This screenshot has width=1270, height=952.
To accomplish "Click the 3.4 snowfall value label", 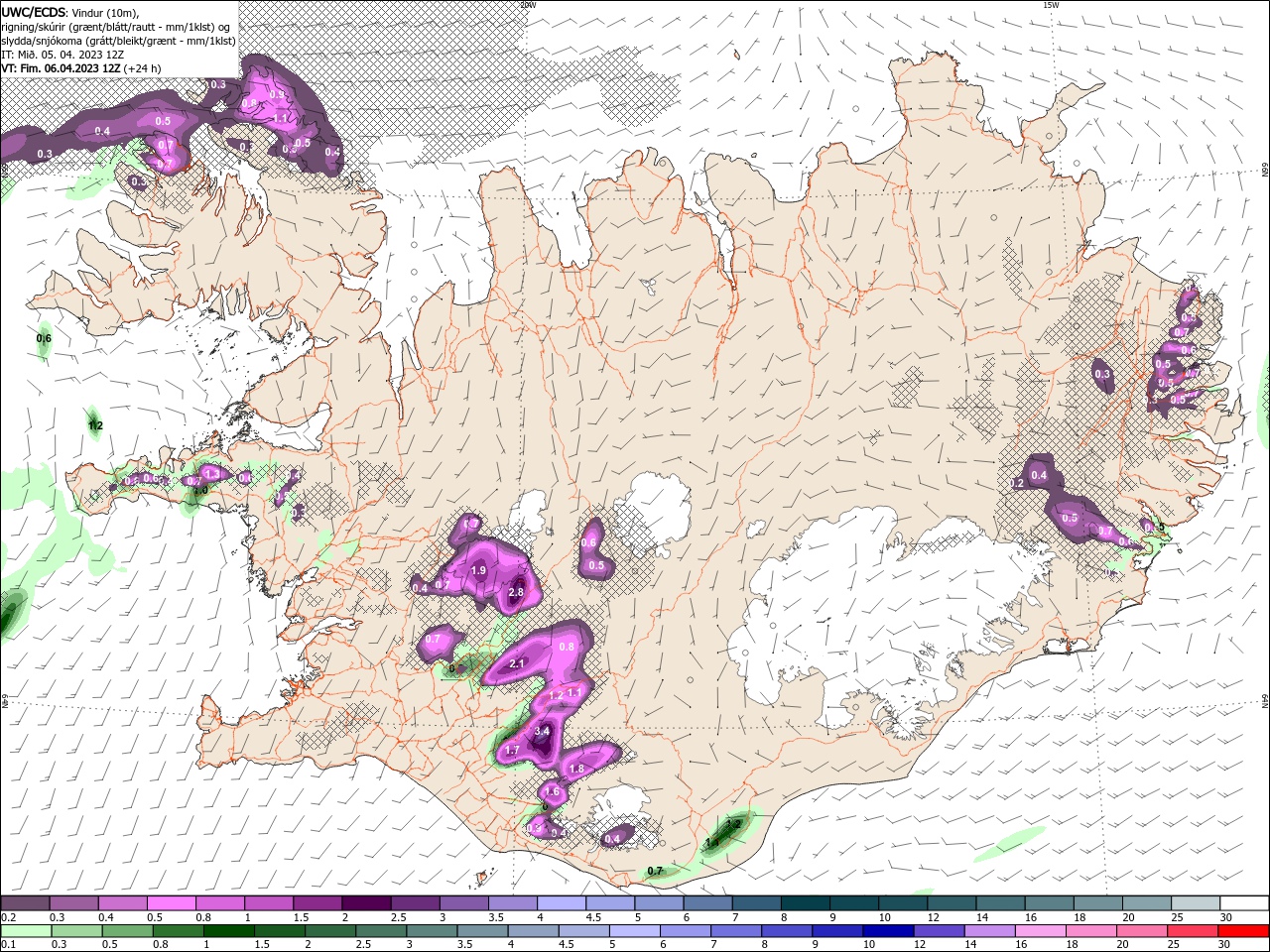I will click(x=542, y=732).
